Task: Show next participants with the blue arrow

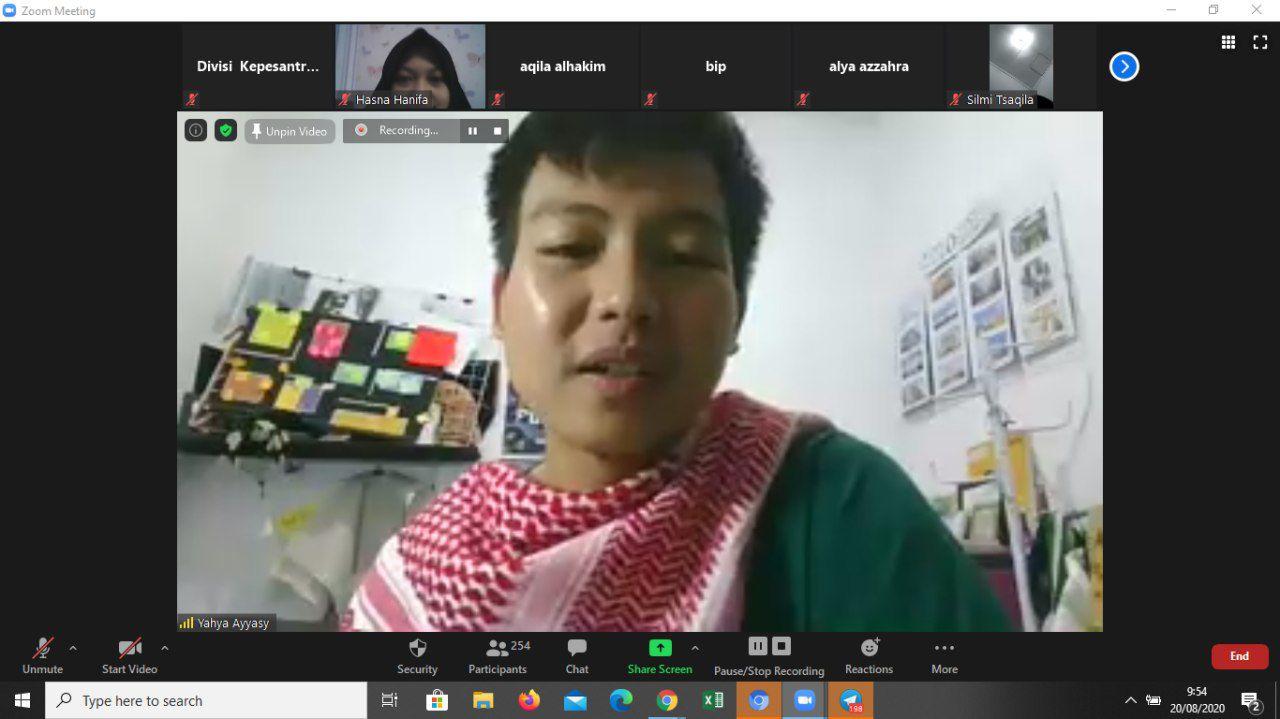Action: [1125, 67]
